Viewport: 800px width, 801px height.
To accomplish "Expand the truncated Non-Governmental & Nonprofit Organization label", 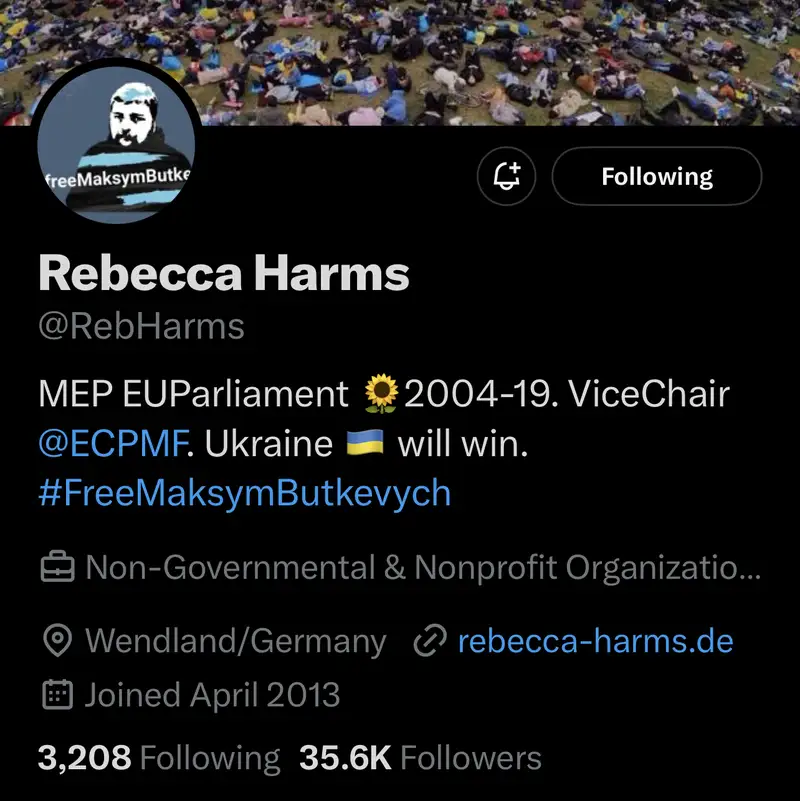I will coord(423,568).
